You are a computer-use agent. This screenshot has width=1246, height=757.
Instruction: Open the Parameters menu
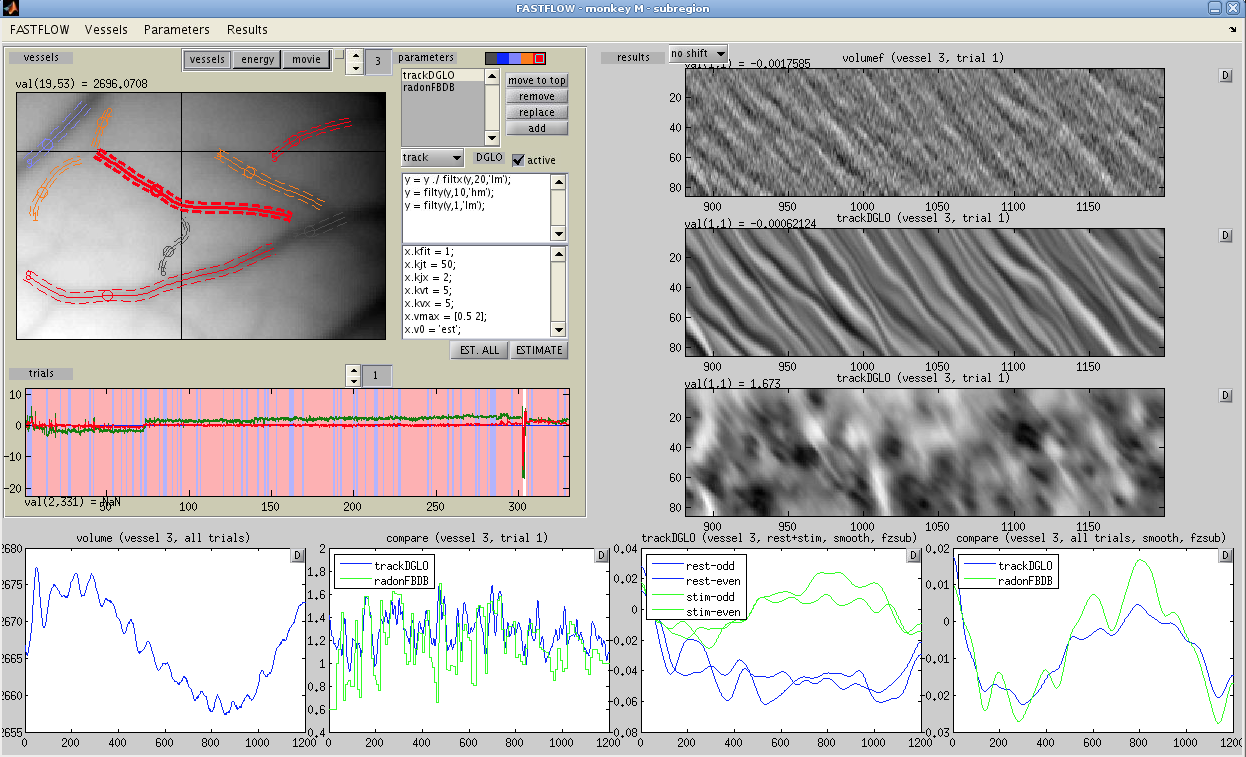point(177,30)
